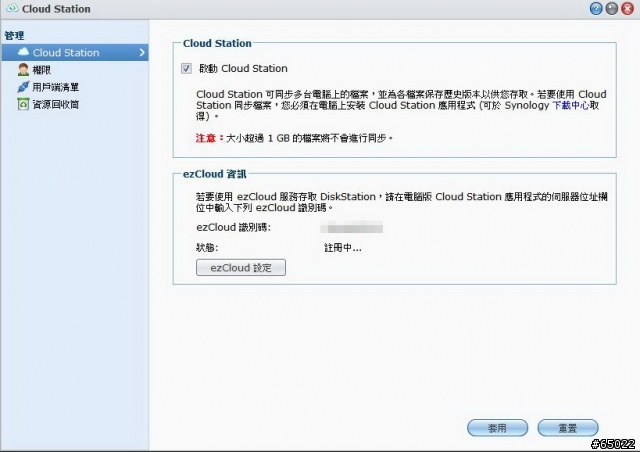Click the Cloud Station window title text

click(56, 9)
